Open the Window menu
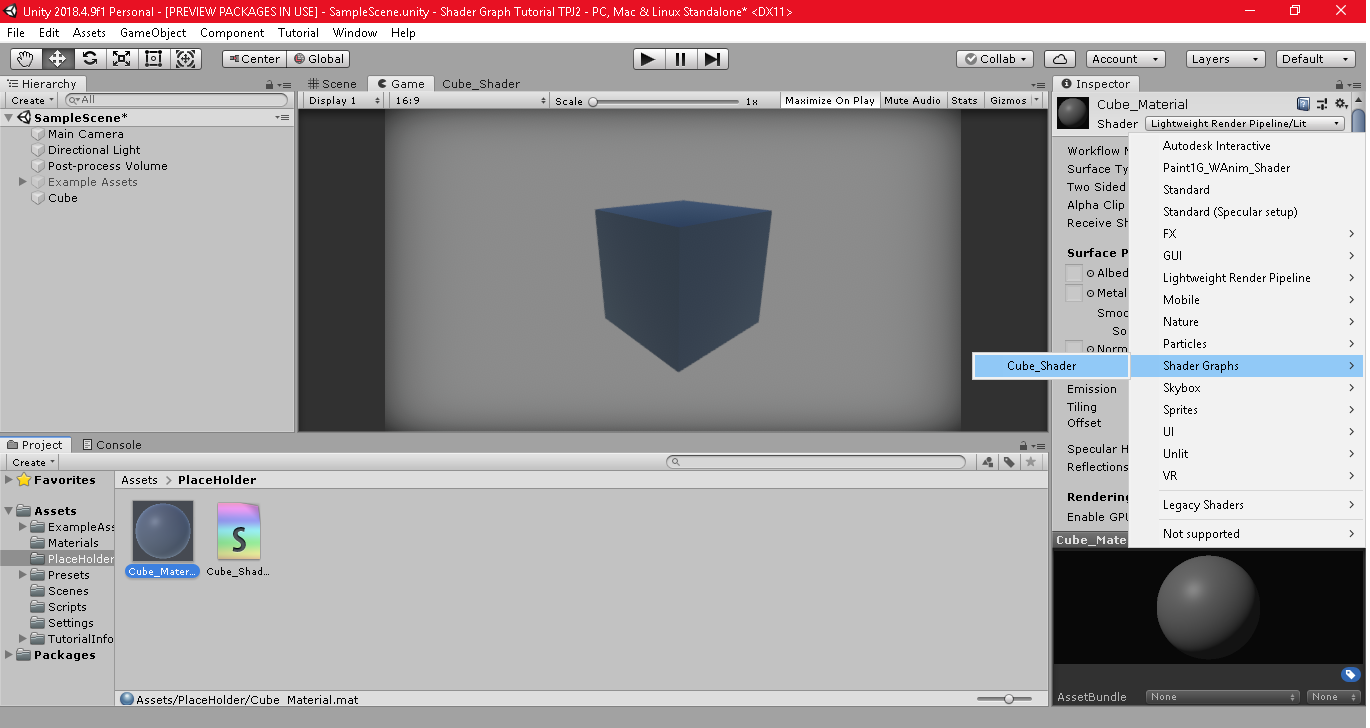 [355, 33]
